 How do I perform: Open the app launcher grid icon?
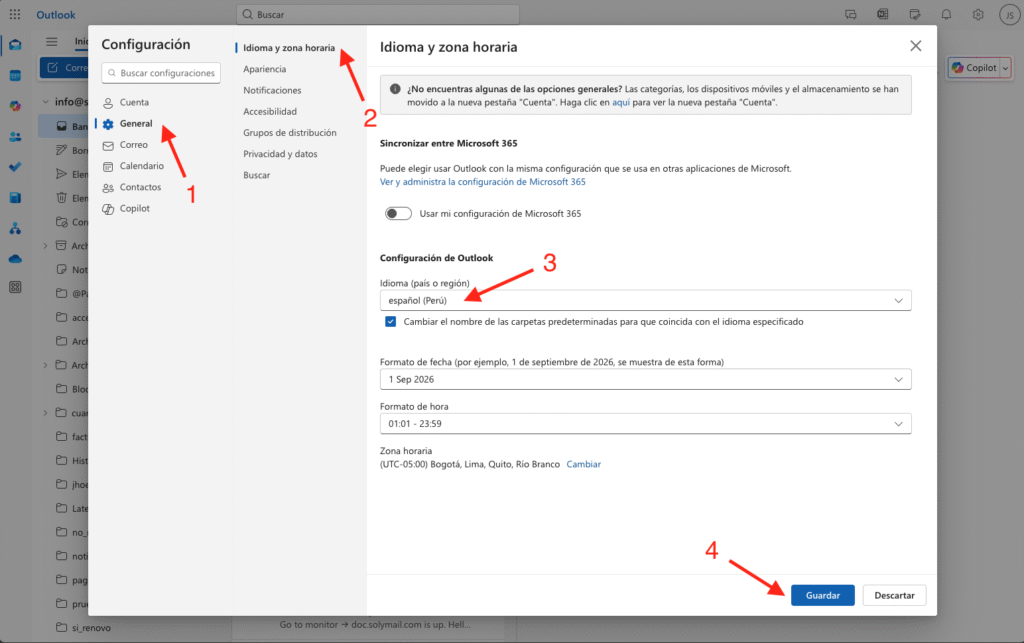coord(15,14)
